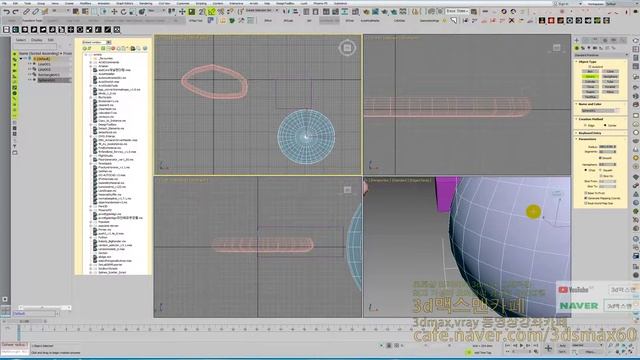Image resolution: width=640 pixels, height=360 pixels.
Task: Click the Cylinder primitive button
Action: click(x=590, y=82)
